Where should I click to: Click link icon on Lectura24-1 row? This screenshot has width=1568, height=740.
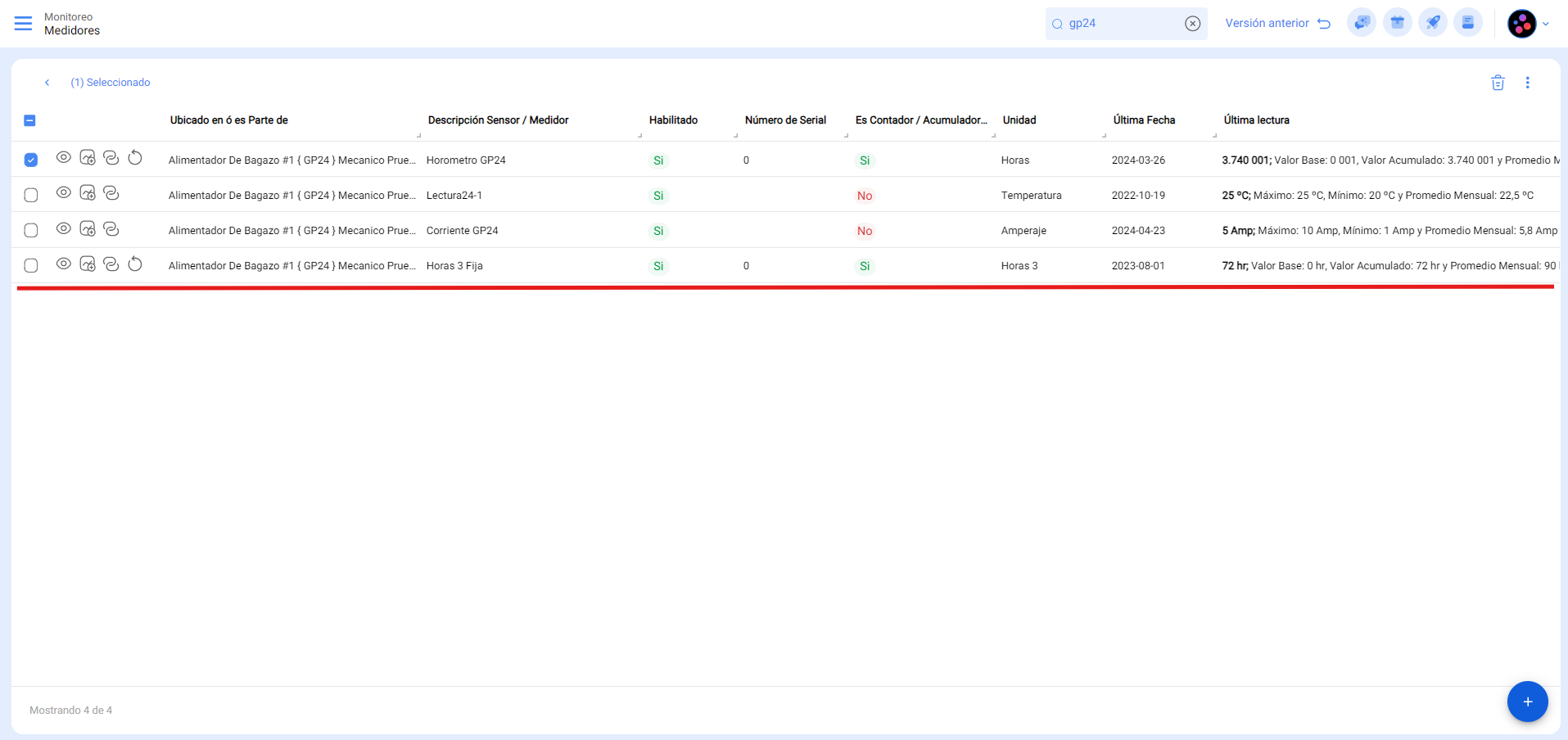[x=111, y=193]
